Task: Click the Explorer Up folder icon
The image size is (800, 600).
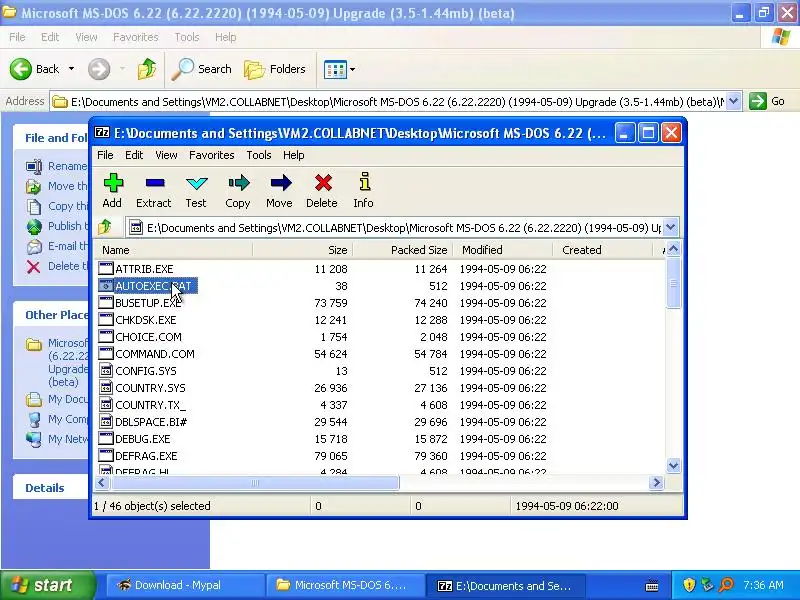Action: point(146,69)
